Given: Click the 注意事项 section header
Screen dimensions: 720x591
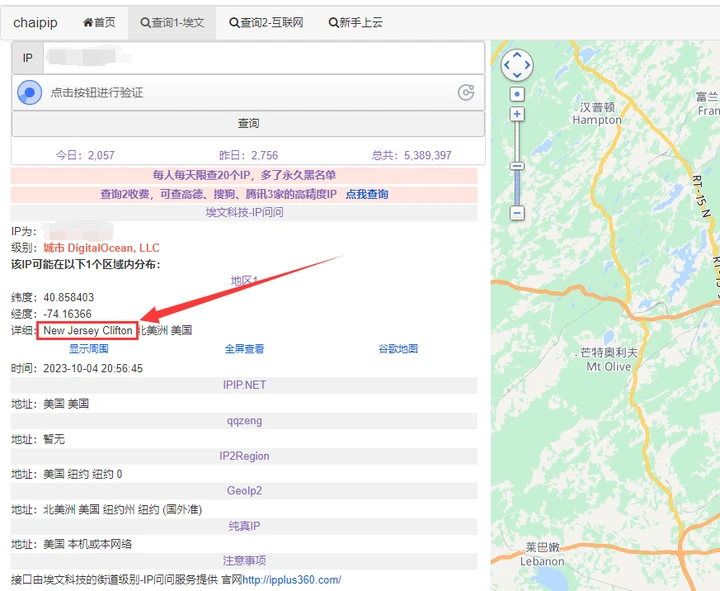Looking at the screenshot, I should click(244, 561).
